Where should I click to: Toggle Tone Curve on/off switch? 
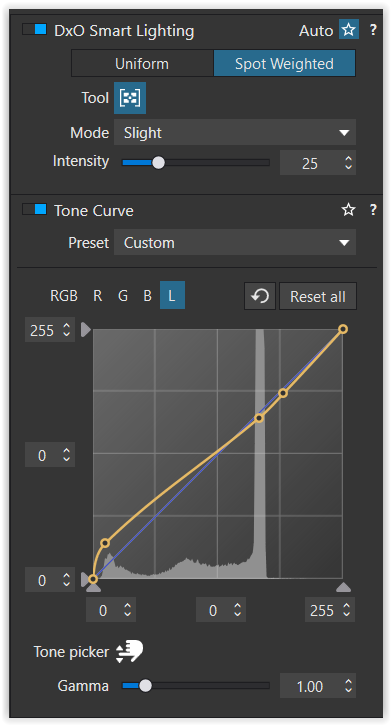pos(34,210)
